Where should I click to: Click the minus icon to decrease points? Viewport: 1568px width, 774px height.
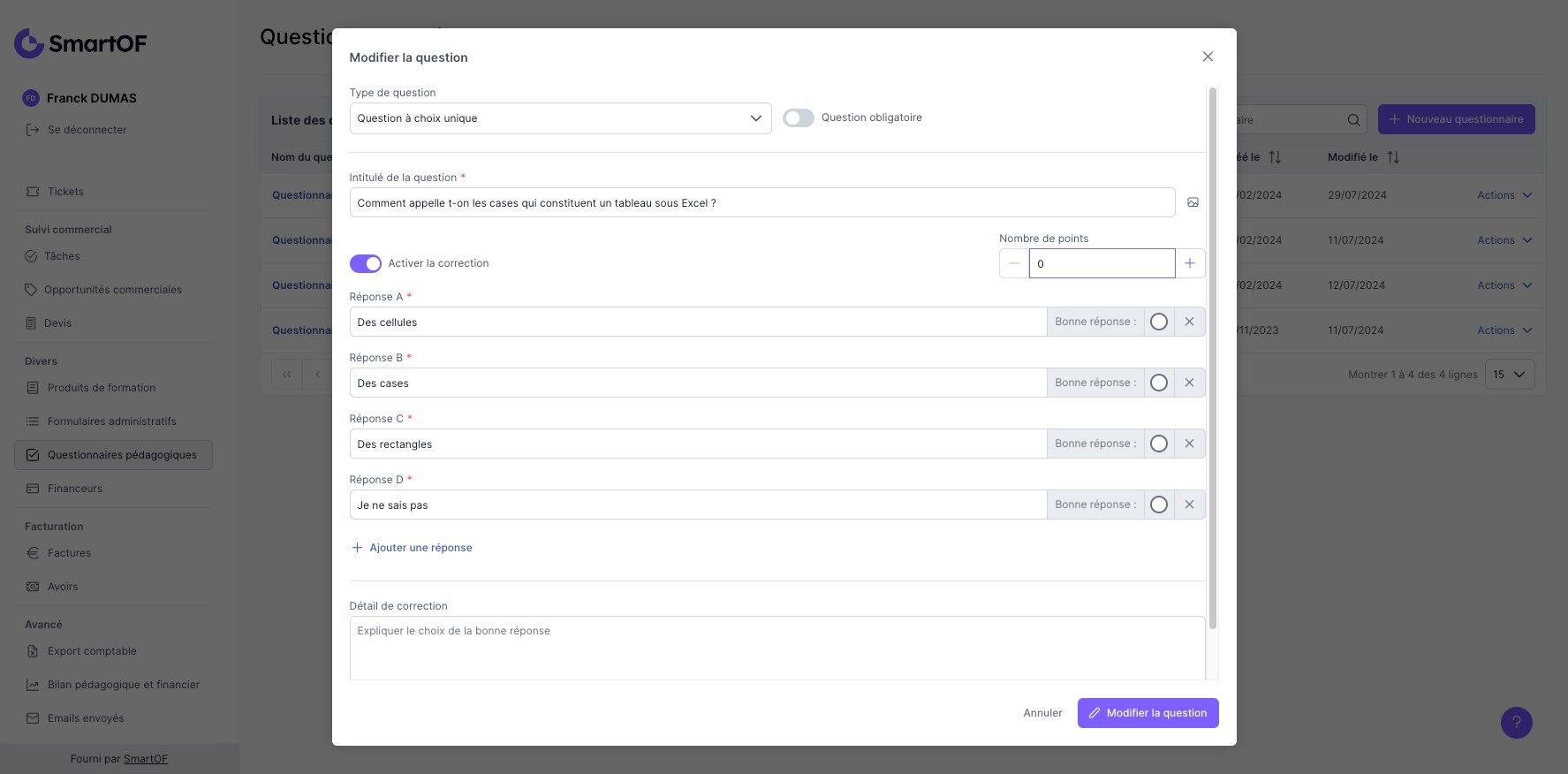click(x=1014, y=263)
